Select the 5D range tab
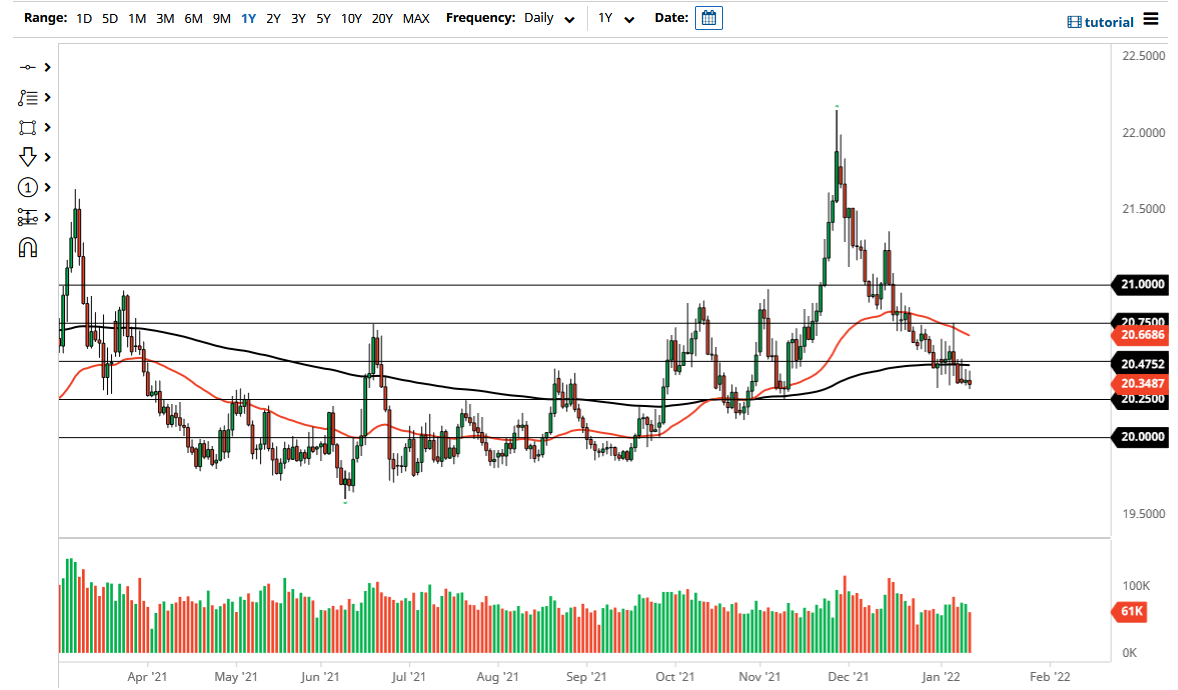The height and width of the screenshot is (690, 1178). tap(110, 18)
